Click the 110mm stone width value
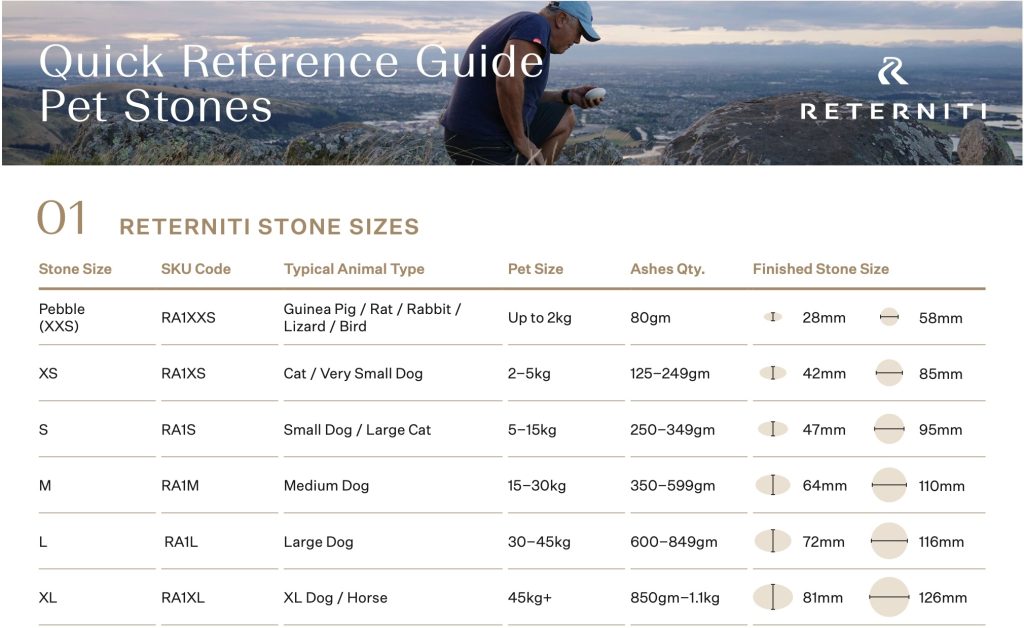Screen dimensions: 1024x628 tap(942, 486)
